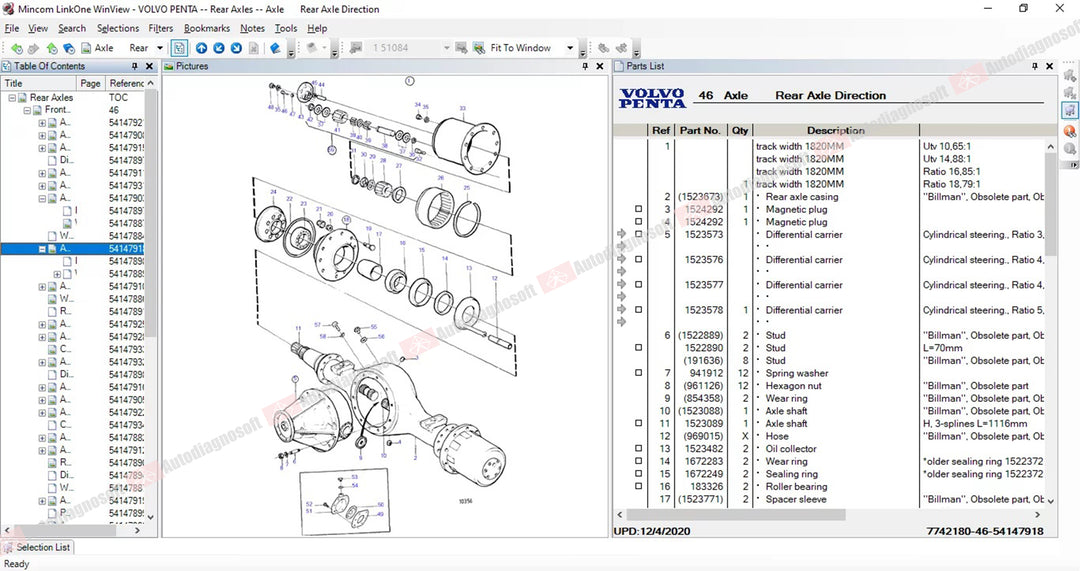Image resolution: width=1080 pixels, height=571 pixels.
Task: Click the blue history navigation icon
Action: point(69,48)
